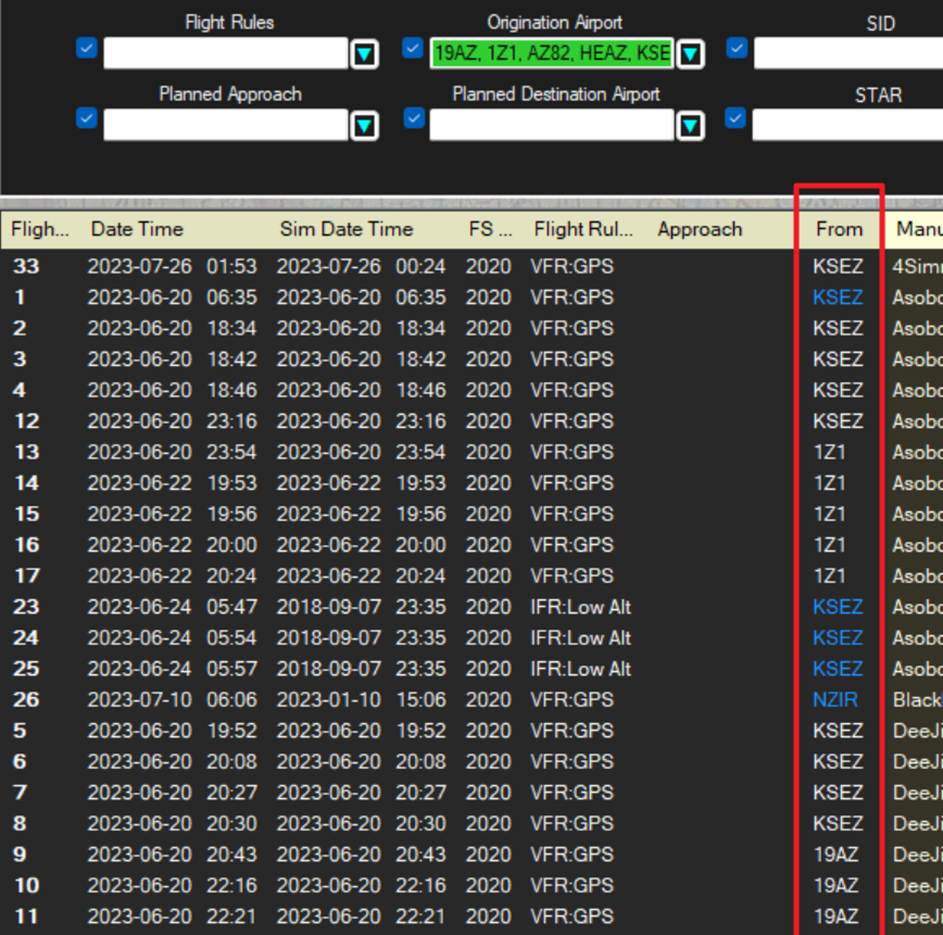Click the Approach column header

click(699, 229)
